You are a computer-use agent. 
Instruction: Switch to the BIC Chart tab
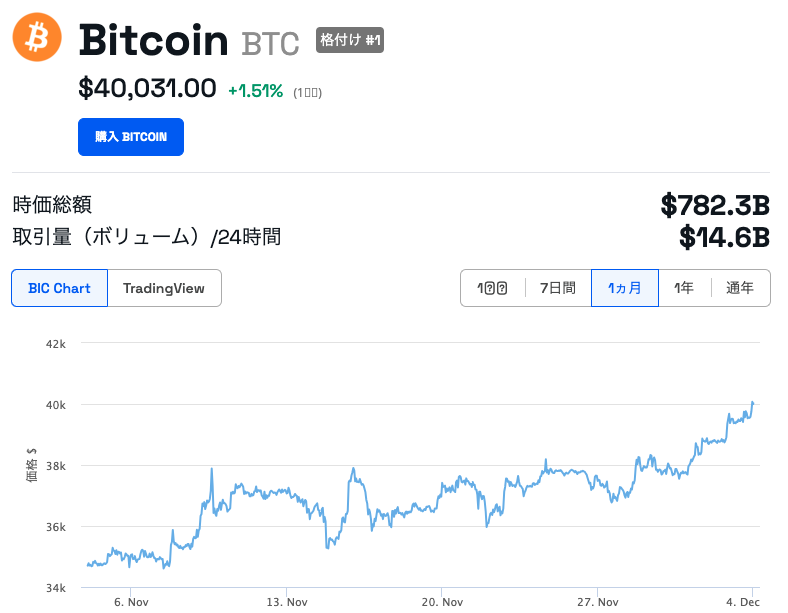59,288
